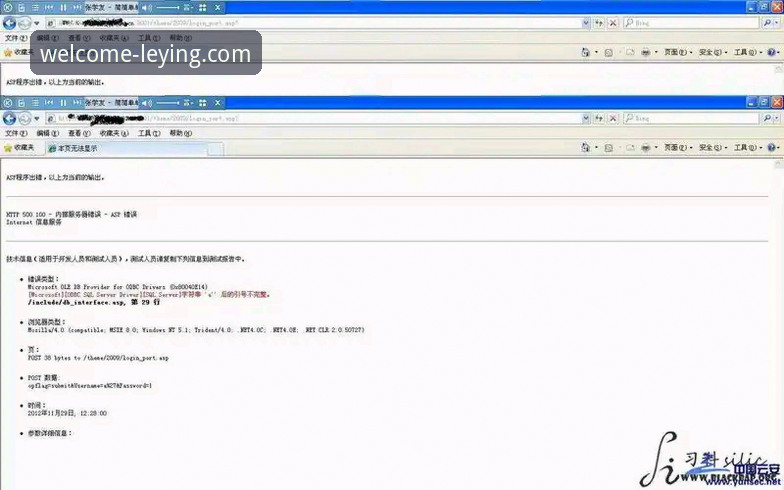Stop loading with the lower address bar X icon
The image size is (784, 490).
pyautogui.click(x=612, y=118)
